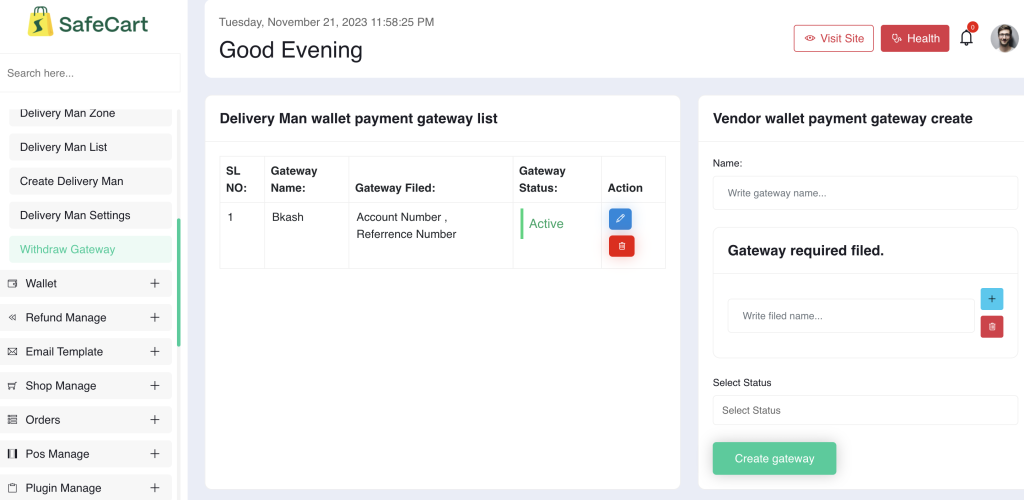Click the Vendor wallet payment gateway create title
The width and height of the screenshot is (1024, 500).
point(842,119)
